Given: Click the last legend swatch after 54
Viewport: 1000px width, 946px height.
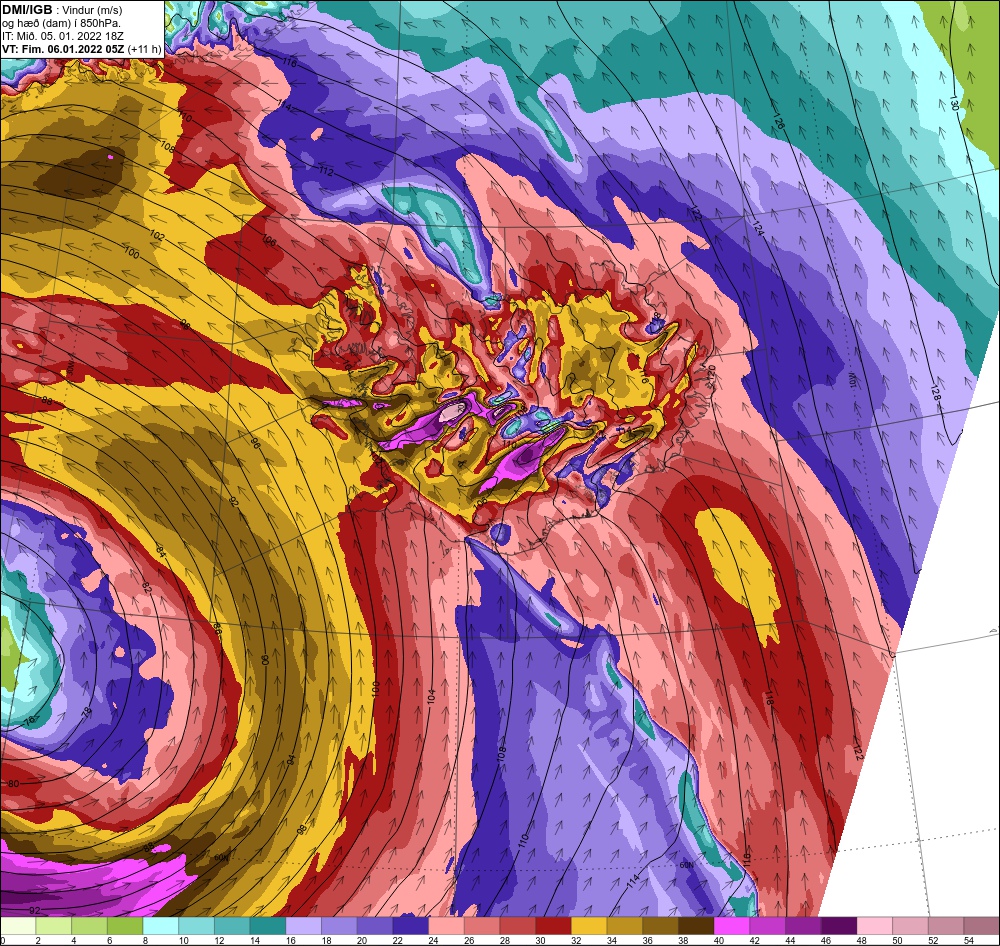Looking at the screenshot, I should point(982,926).
